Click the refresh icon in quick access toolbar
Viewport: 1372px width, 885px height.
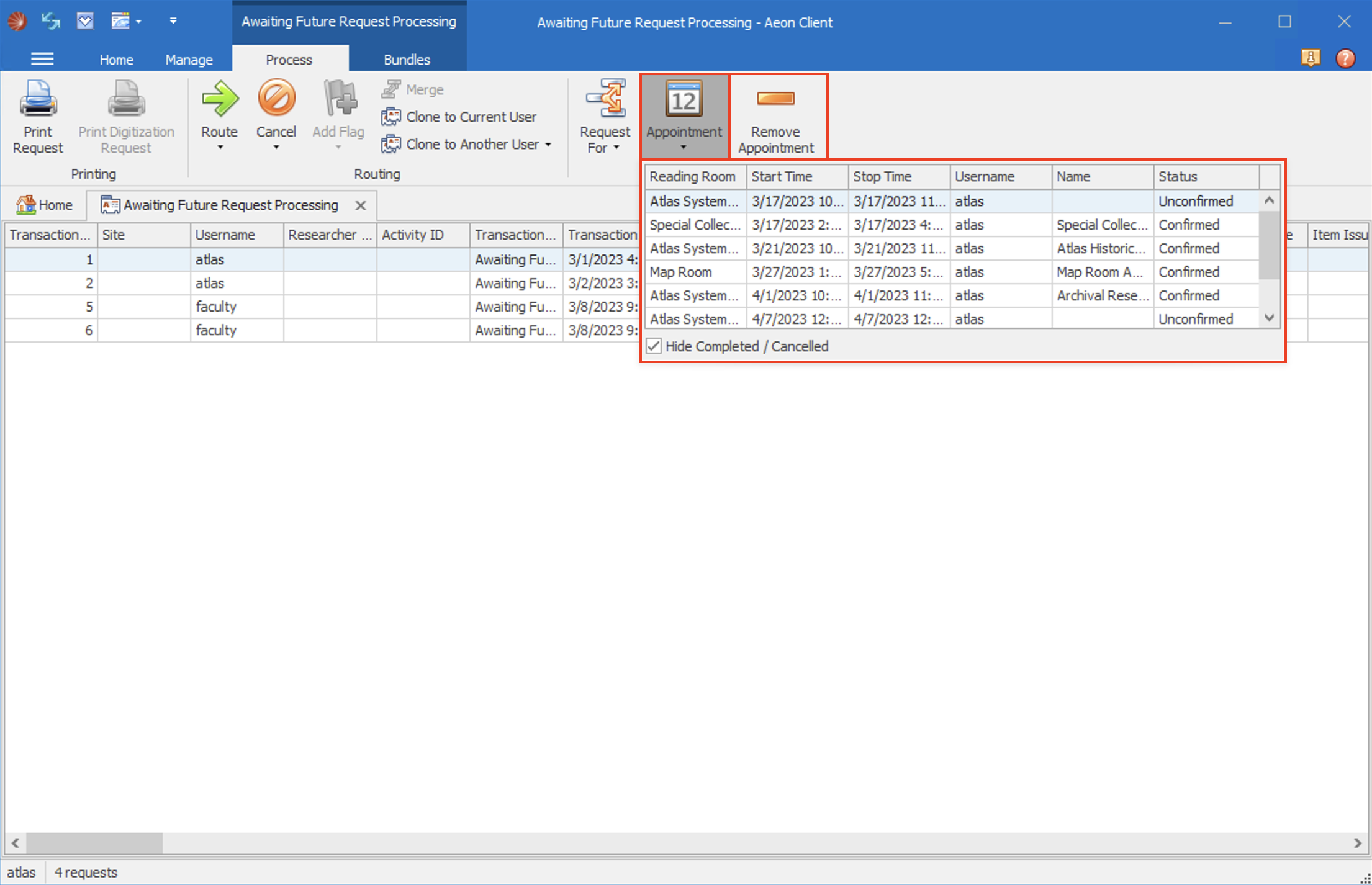click(50, 20)
